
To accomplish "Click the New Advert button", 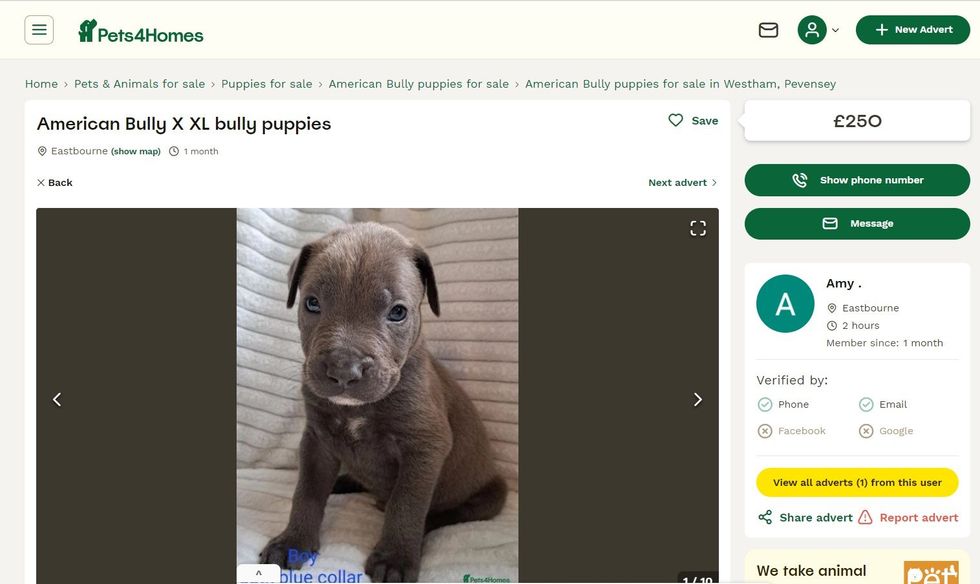I will pyautogui.click(x=913, y=30).
